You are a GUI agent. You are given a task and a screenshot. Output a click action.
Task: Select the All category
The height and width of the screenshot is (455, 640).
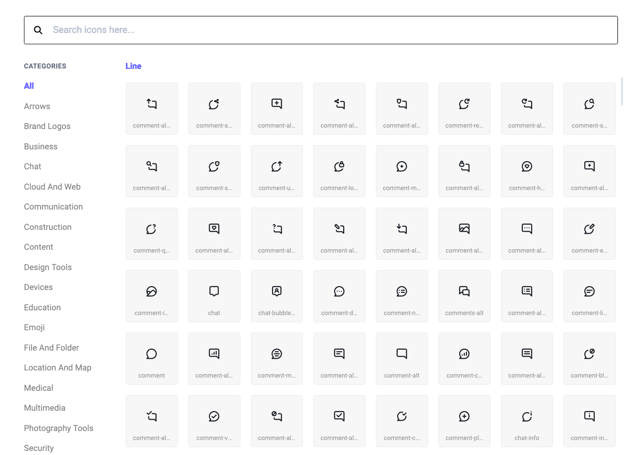tap(29, 86)
